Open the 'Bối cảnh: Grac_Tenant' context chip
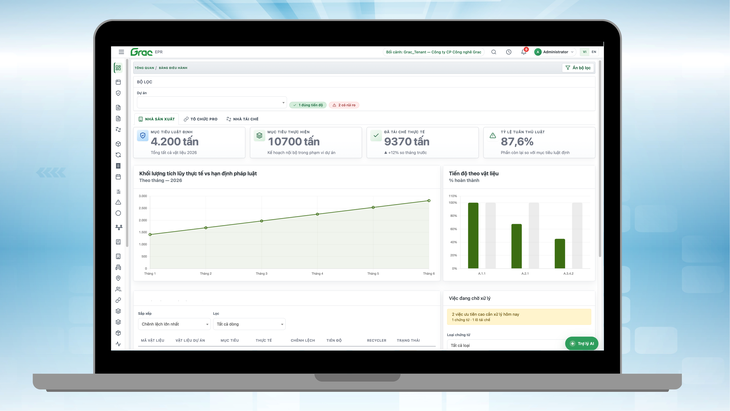730x411 pixels. click(x=433, y=52)
